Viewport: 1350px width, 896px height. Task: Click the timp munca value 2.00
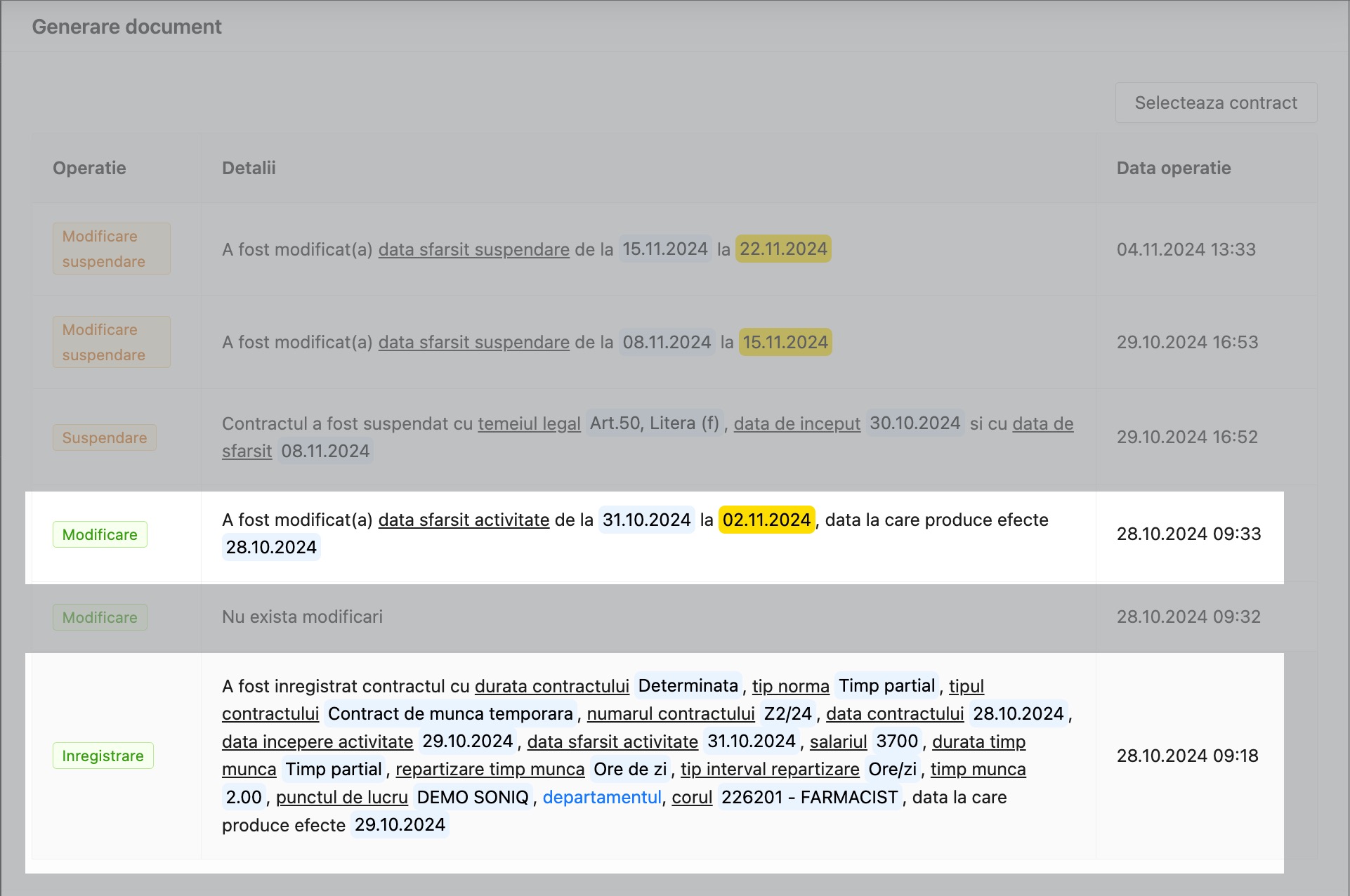(244, 797)
